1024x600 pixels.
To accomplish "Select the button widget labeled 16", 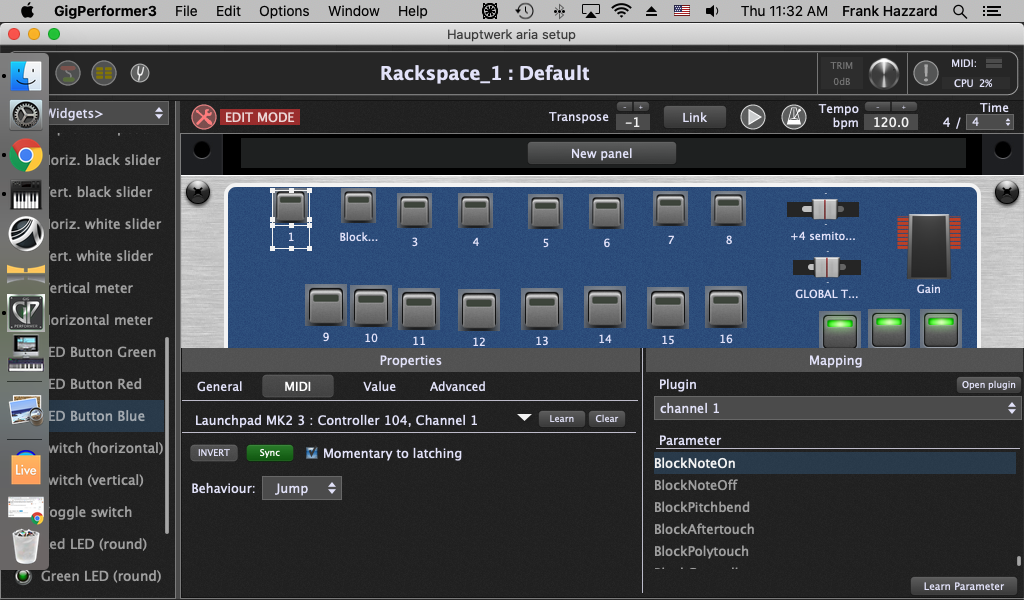I will 726,307.
